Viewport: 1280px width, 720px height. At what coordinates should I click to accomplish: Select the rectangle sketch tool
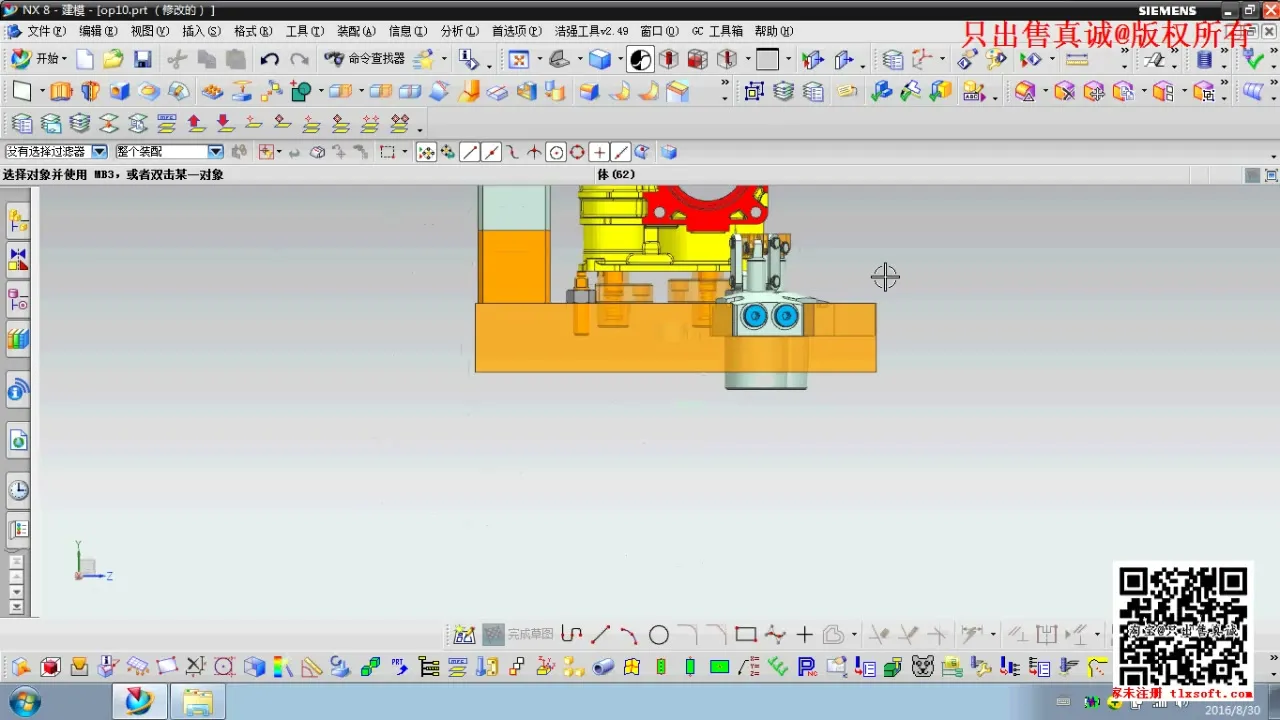click(x=745, y=635)
